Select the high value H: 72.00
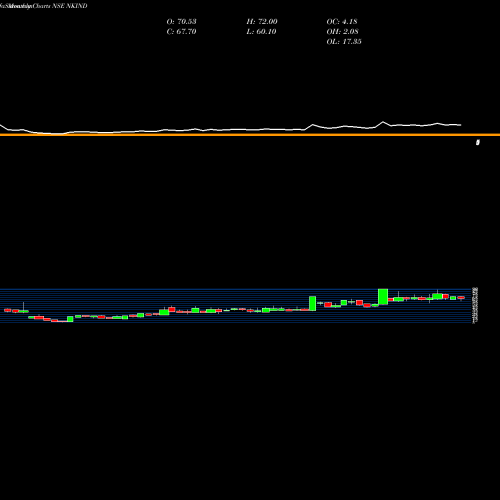This screenshot has width=500, height=500. click(262, 22)
